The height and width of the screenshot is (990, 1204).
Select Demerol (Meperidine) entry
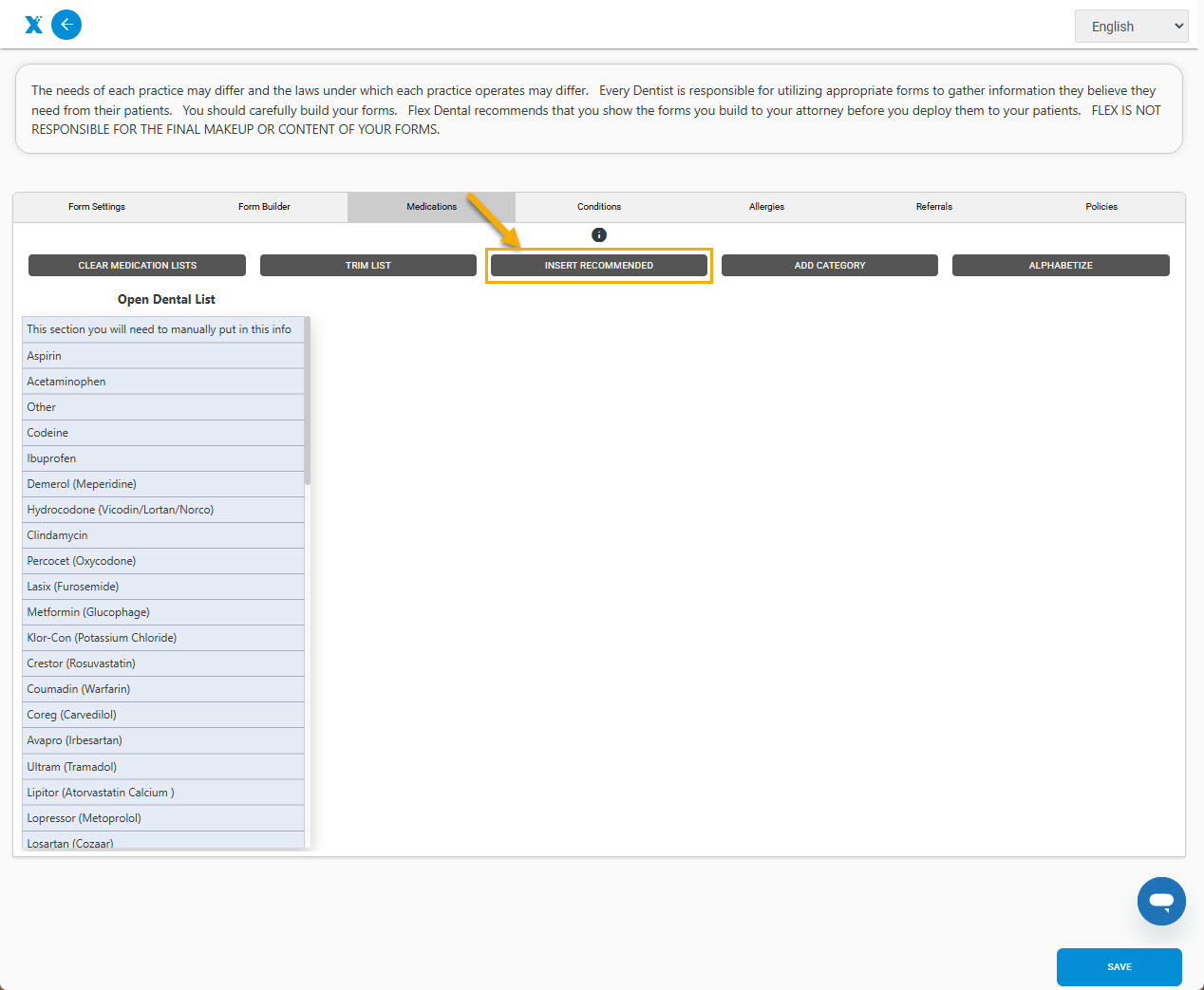pyautogui.click(x=163, y=484)
